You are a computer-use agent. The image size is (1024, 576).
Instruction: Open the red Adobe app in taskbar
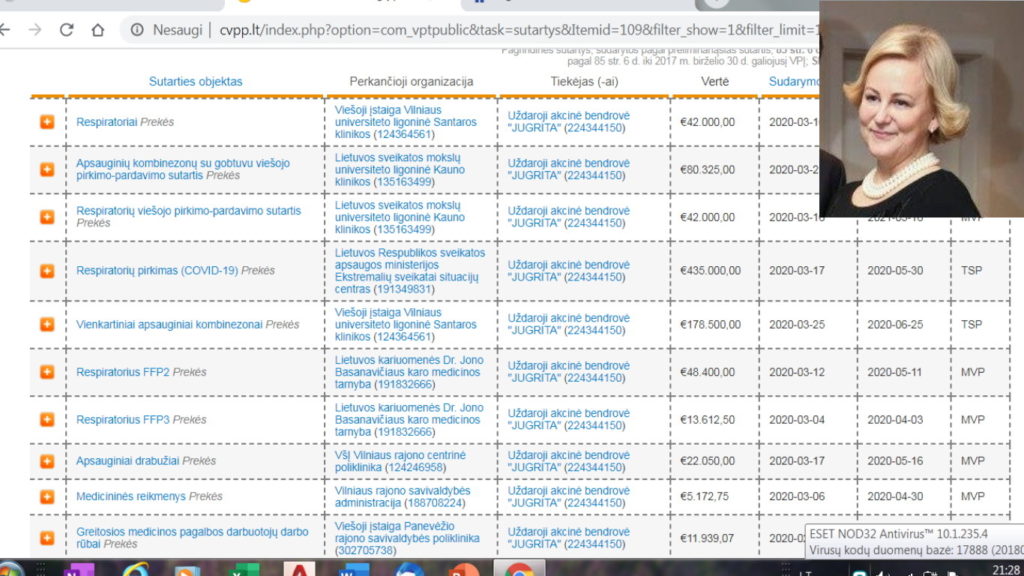298,569
